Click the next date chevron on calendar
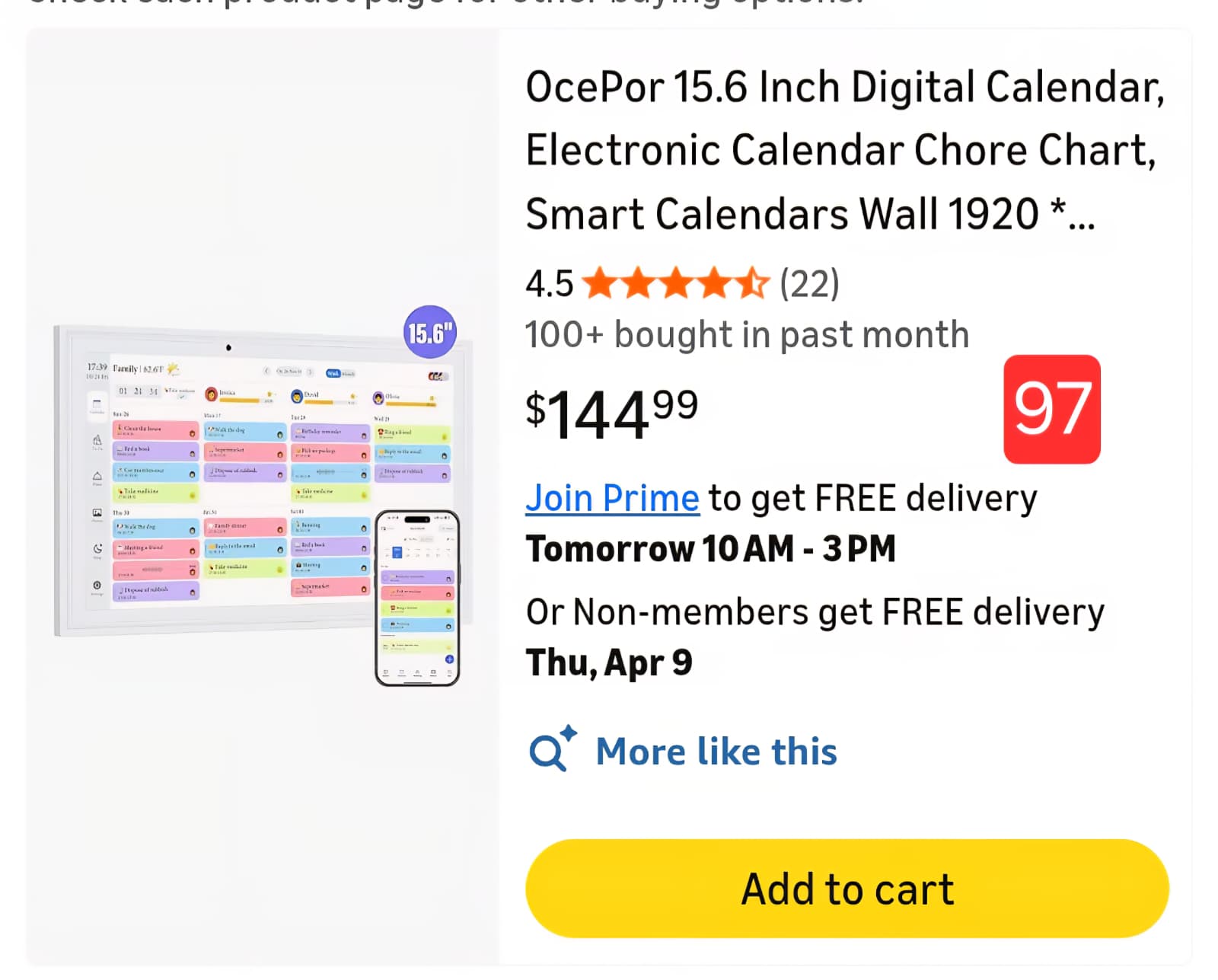 point(310,372)
